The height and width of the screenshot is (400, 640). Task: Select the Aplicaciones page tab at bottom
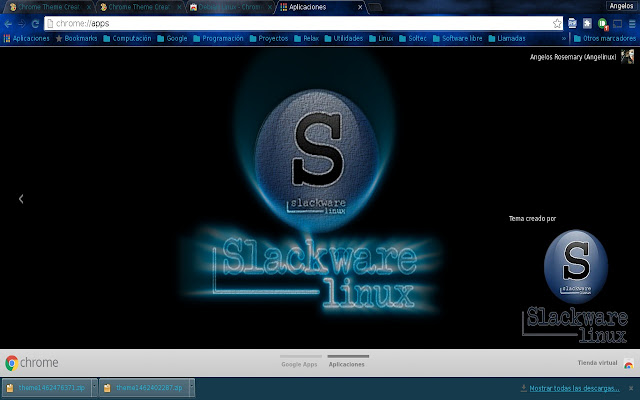(347, 362)
